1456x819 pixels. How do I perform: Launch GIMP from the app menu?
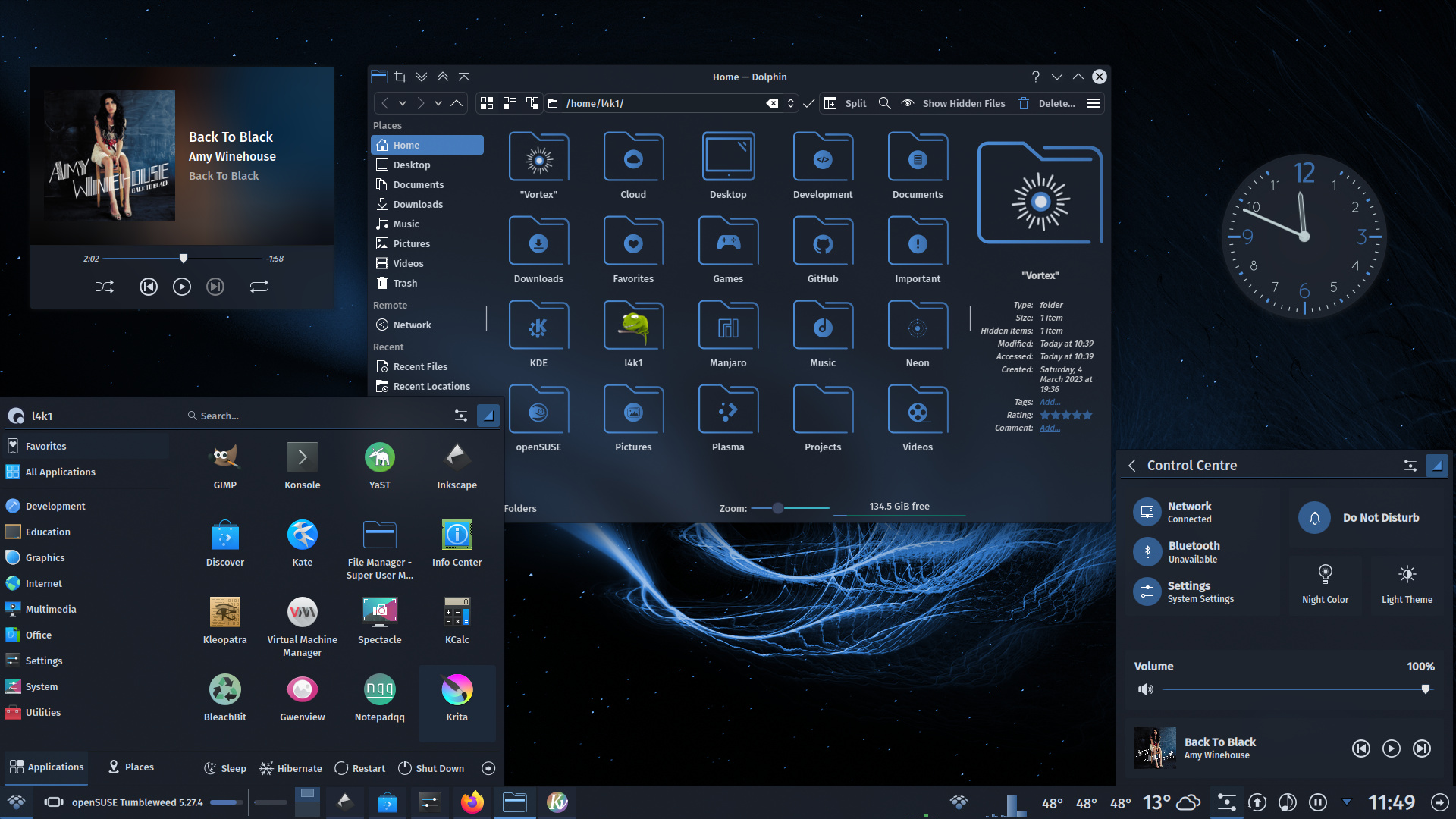[225, 466]
